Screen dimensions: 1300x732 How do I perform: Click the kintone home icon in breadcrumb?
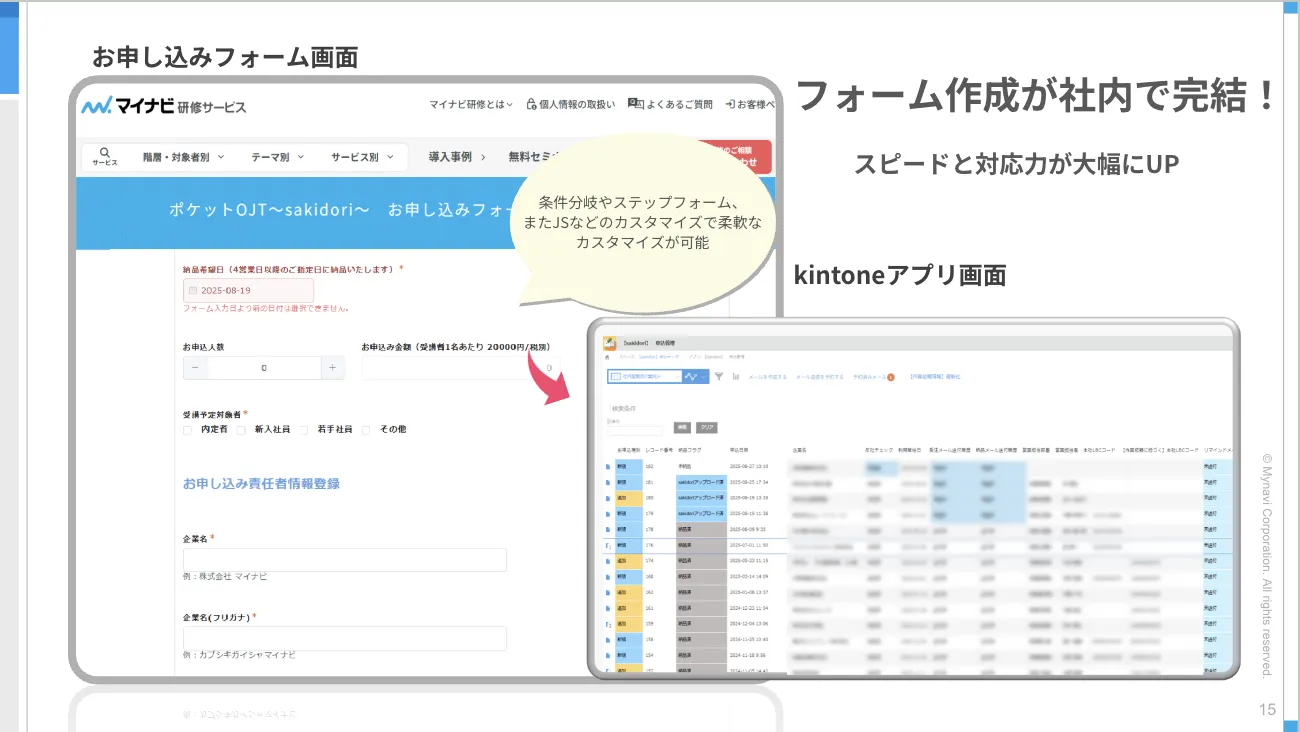[607, 357]
